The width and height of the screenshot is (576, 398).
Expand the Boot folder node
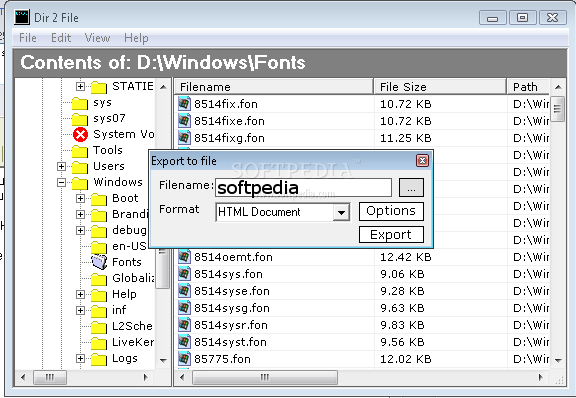coord(80,198)
